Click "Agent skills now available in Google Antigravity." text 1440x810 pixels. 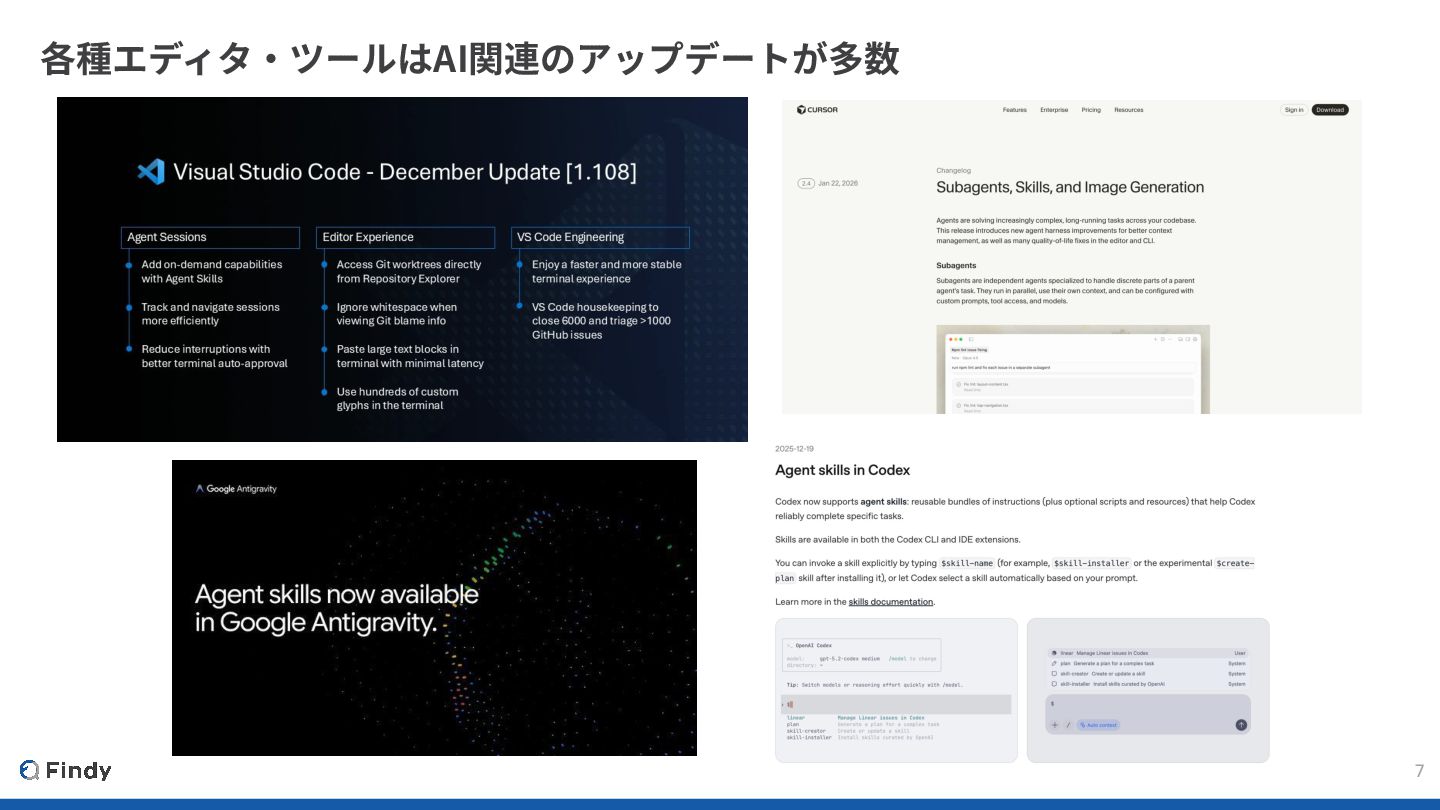pyautogui.click(x=336, y=608)
